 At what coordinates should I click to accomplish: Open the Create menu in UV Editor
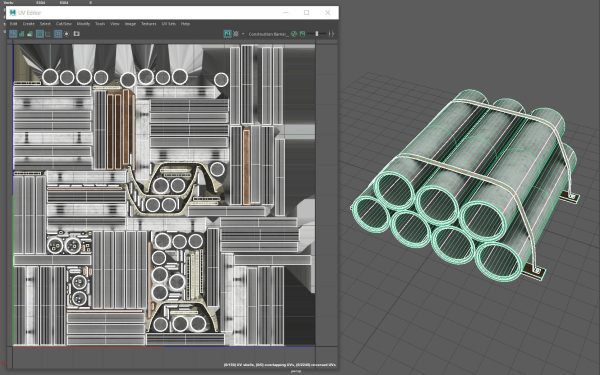click(29, 24)
